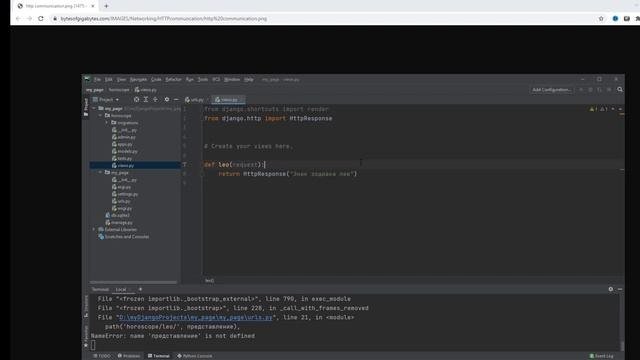Hide the terminal panel with minus icon
The image size is (640, 360).
click(620, 289)
